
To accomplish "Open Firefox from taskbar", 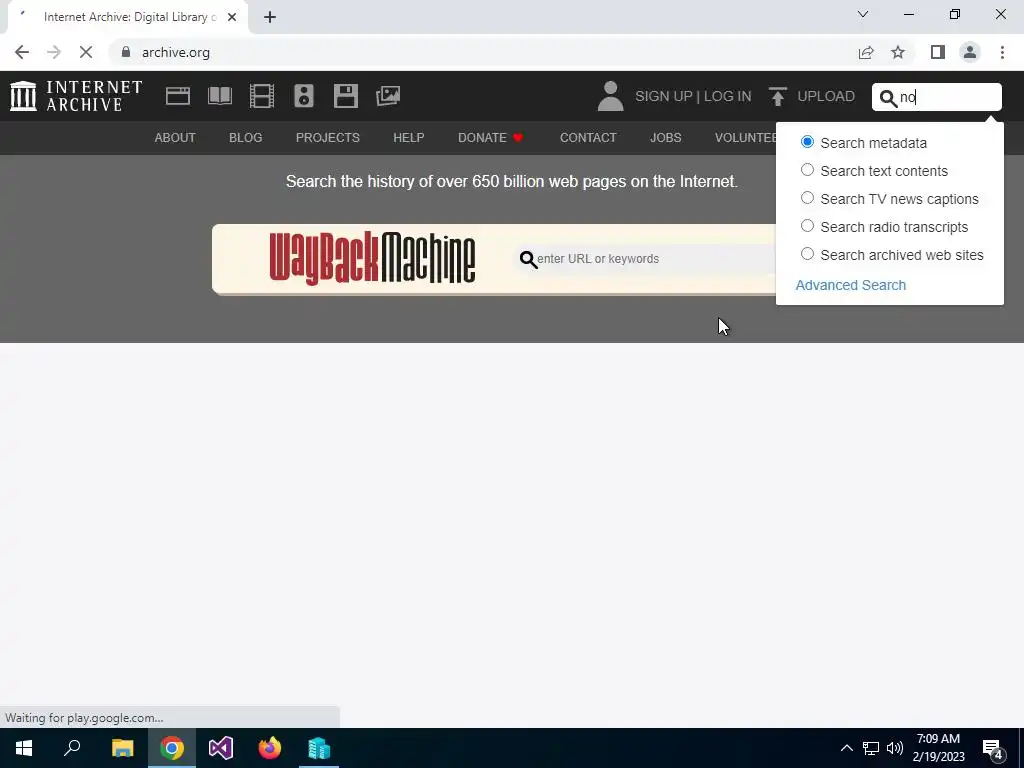I will pos(270,748).
